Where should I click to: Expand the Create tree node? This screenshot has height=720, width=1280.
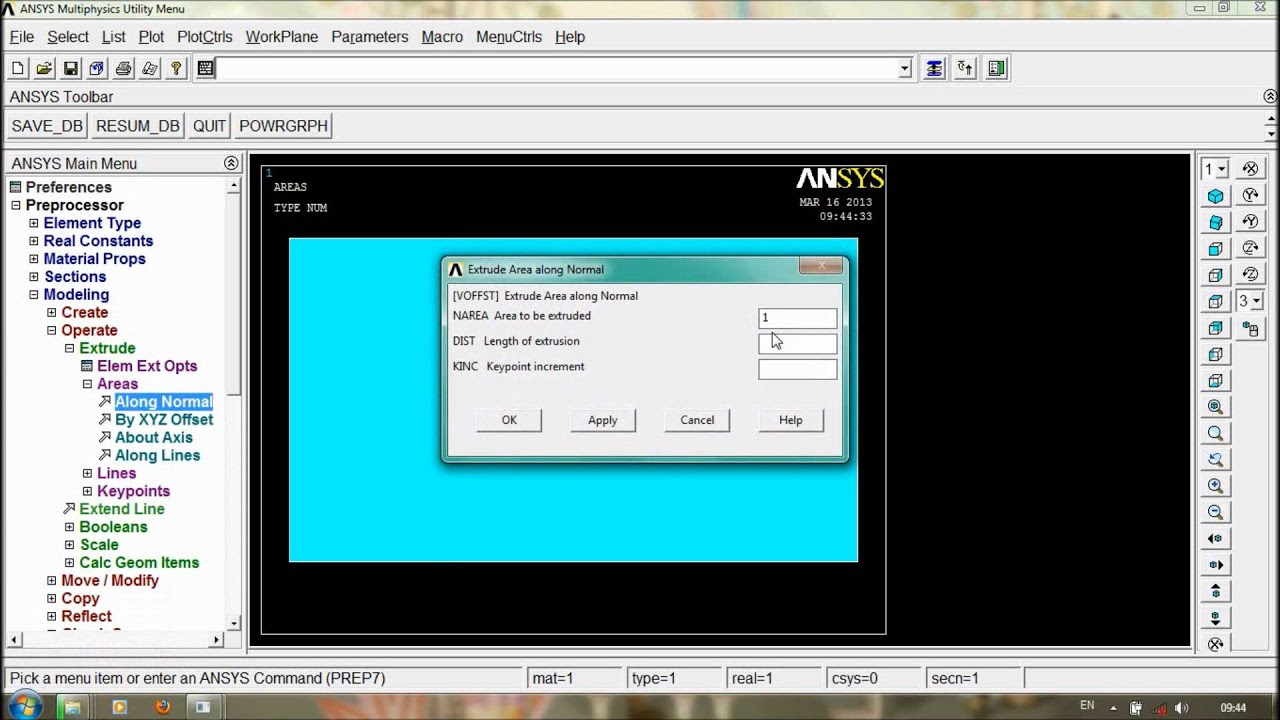tap(52, 313)
